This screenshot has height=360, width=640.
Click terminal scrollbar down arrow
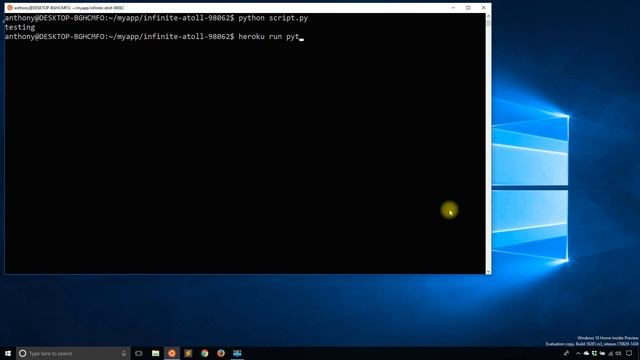[488, 271]
